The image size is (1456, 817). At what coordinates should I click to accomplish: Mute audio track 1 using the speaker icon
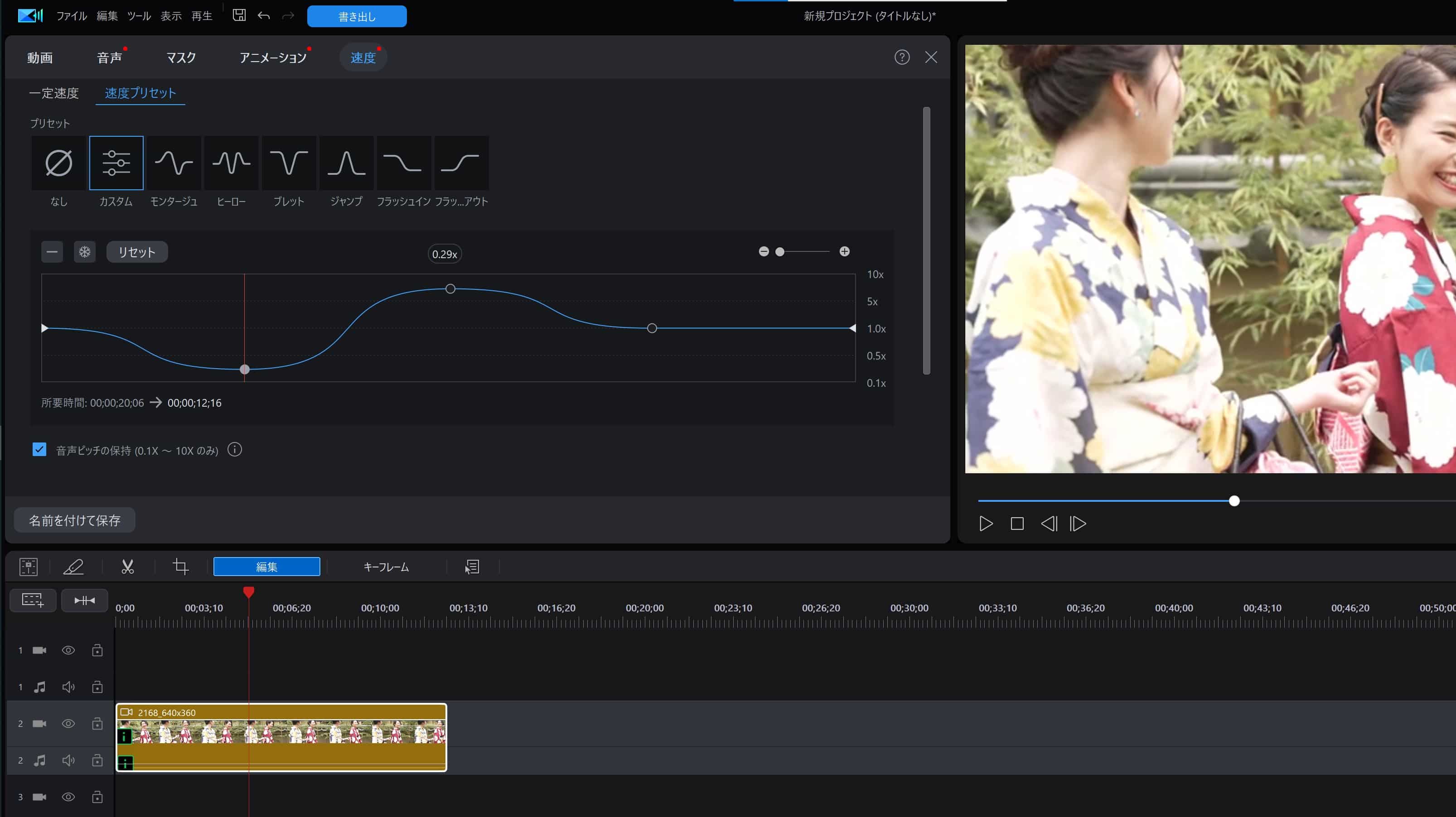[x=68, y=687]
